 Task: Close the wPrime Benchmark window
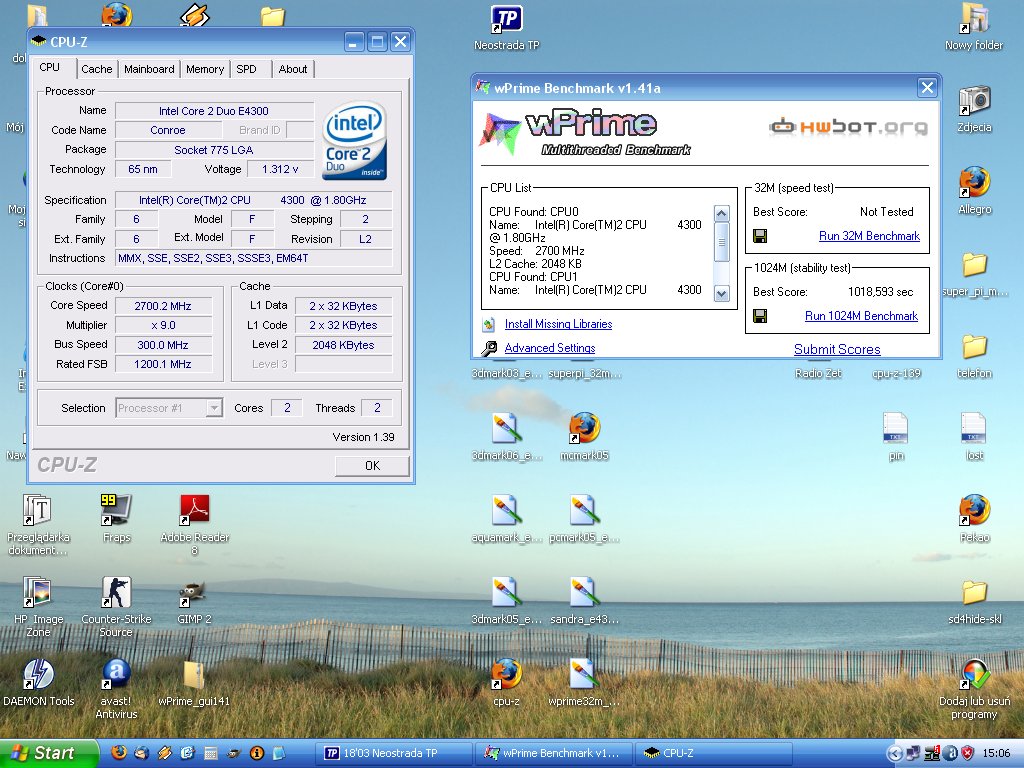coord(927,88)
